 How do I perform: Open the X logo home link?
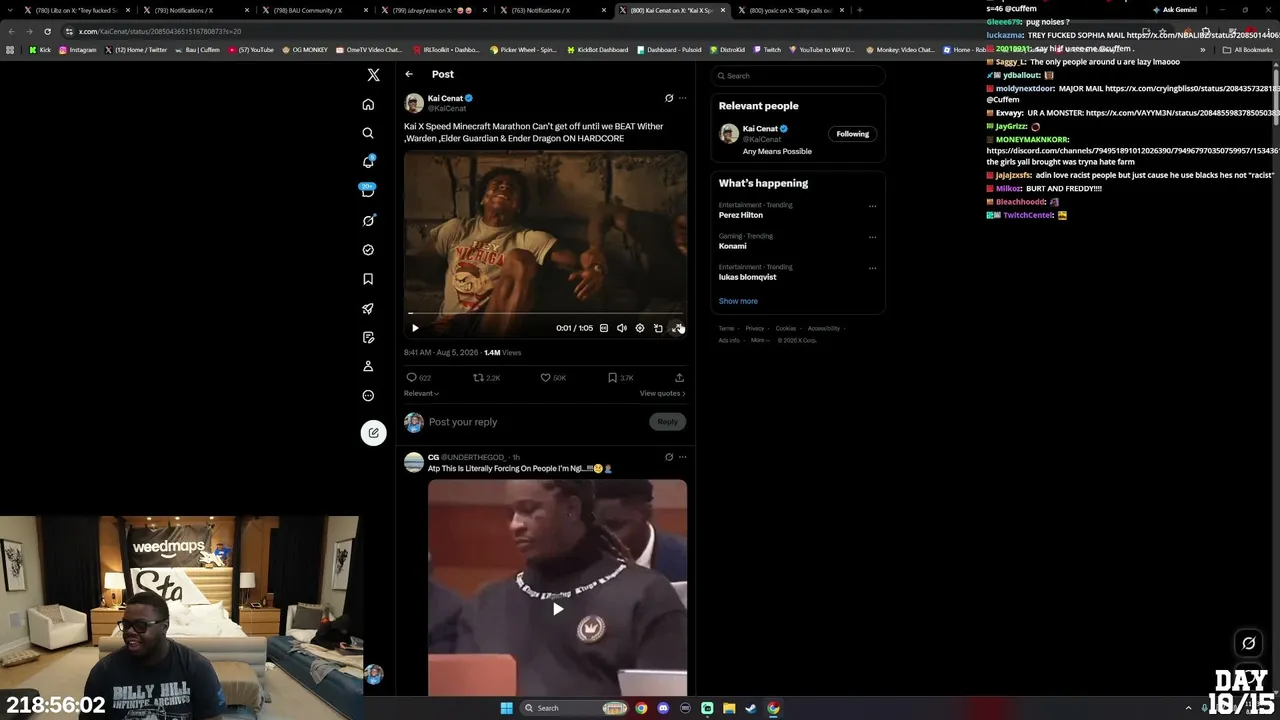point(373,75)
